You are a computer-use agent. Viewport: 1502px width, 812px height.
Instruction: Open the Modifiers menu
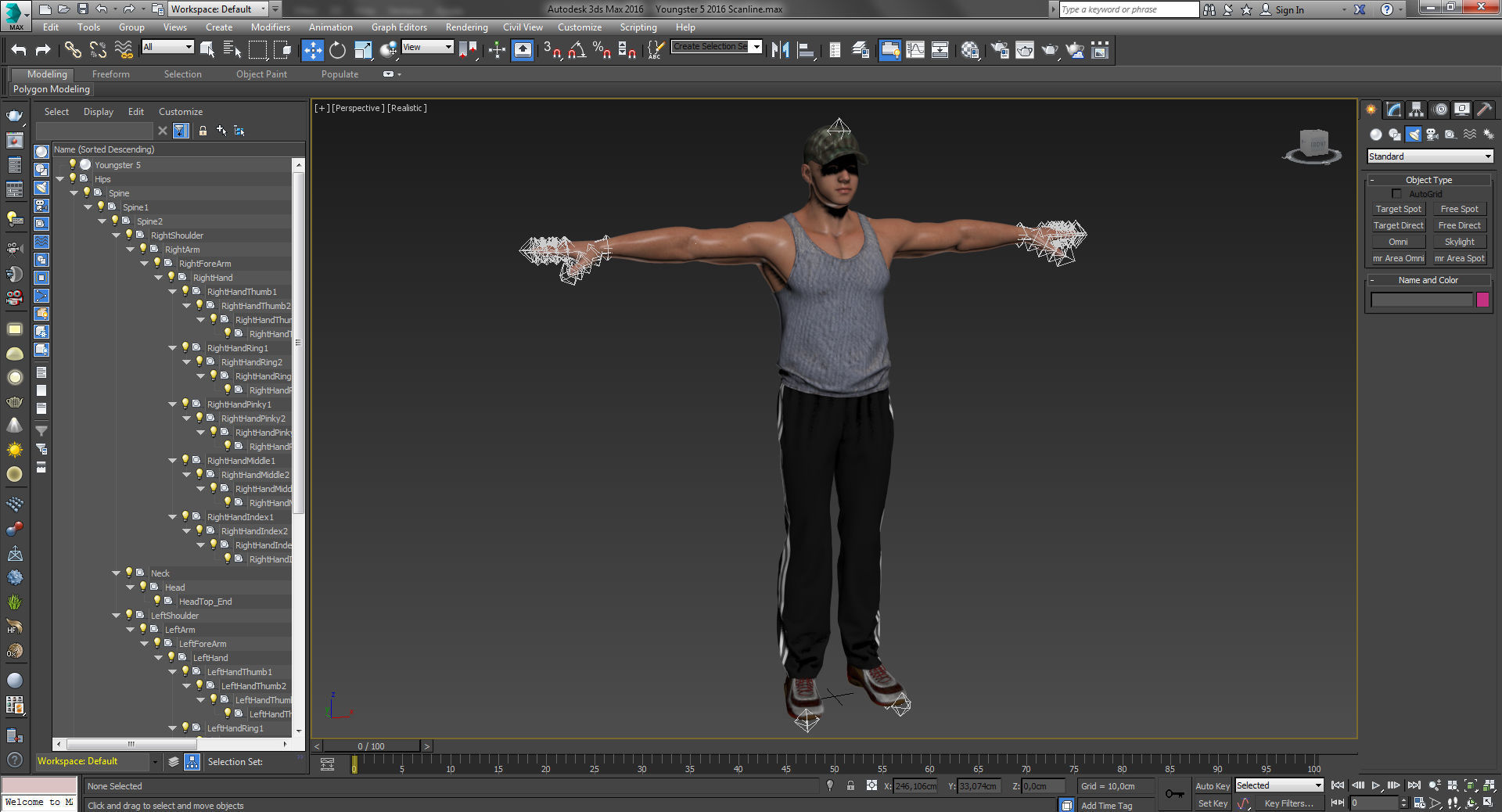pyautogui.click(x=271, y=27)
